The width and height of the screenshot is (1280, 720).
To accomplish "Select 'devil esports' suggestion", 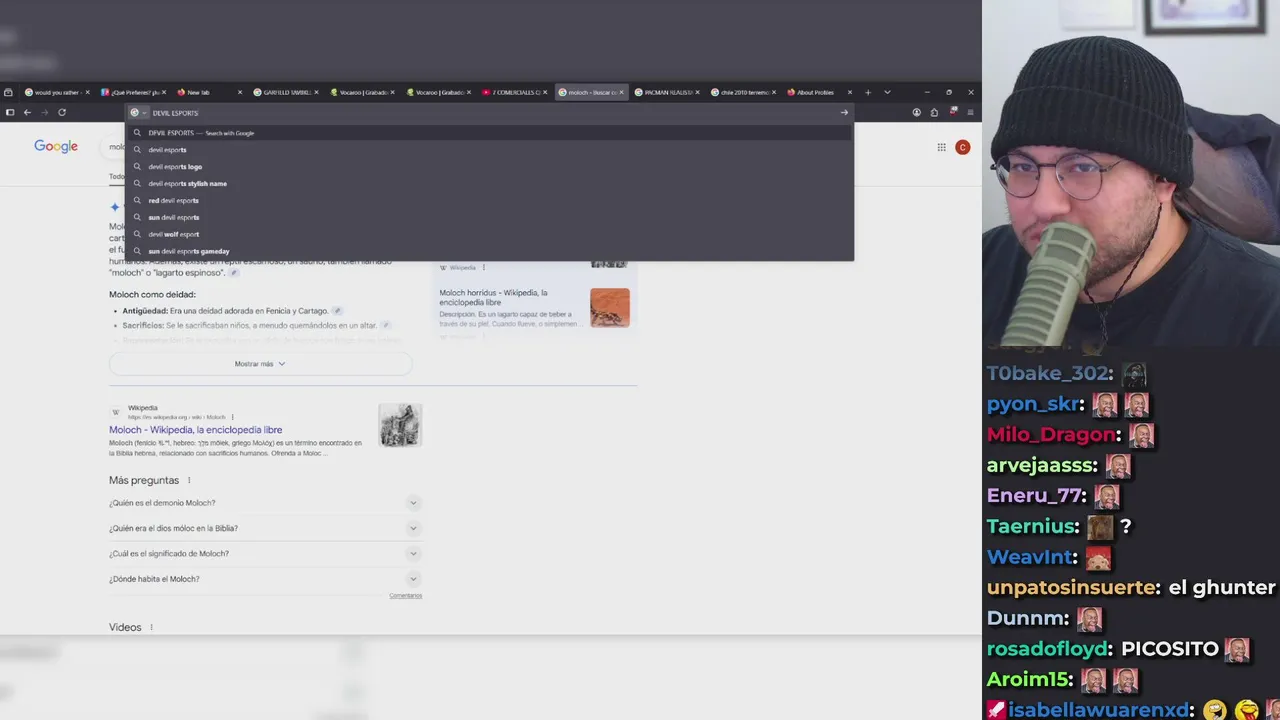I will tap(490, 150).
